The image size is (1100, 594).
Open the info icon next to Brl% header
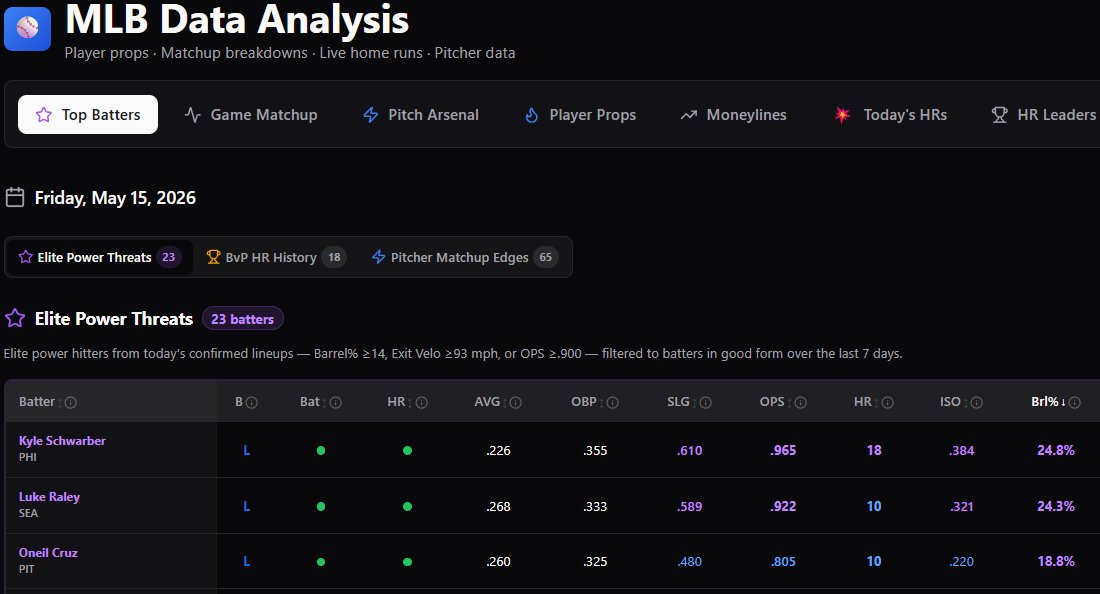tap(1075, 402)
